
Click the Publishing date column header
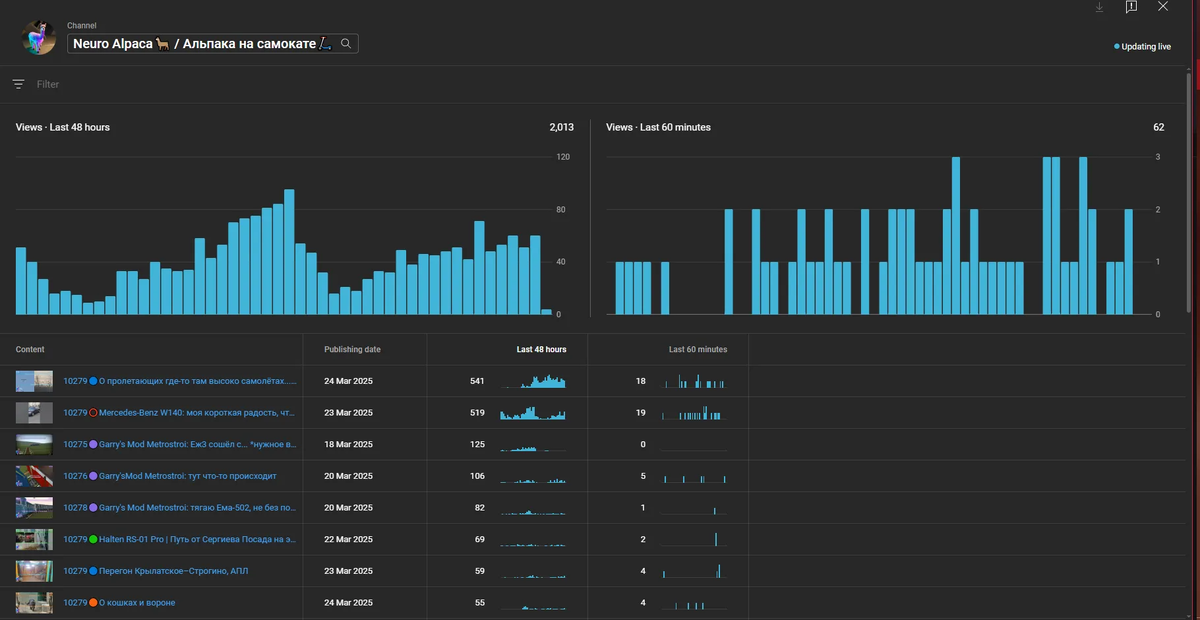click(352, 349)
